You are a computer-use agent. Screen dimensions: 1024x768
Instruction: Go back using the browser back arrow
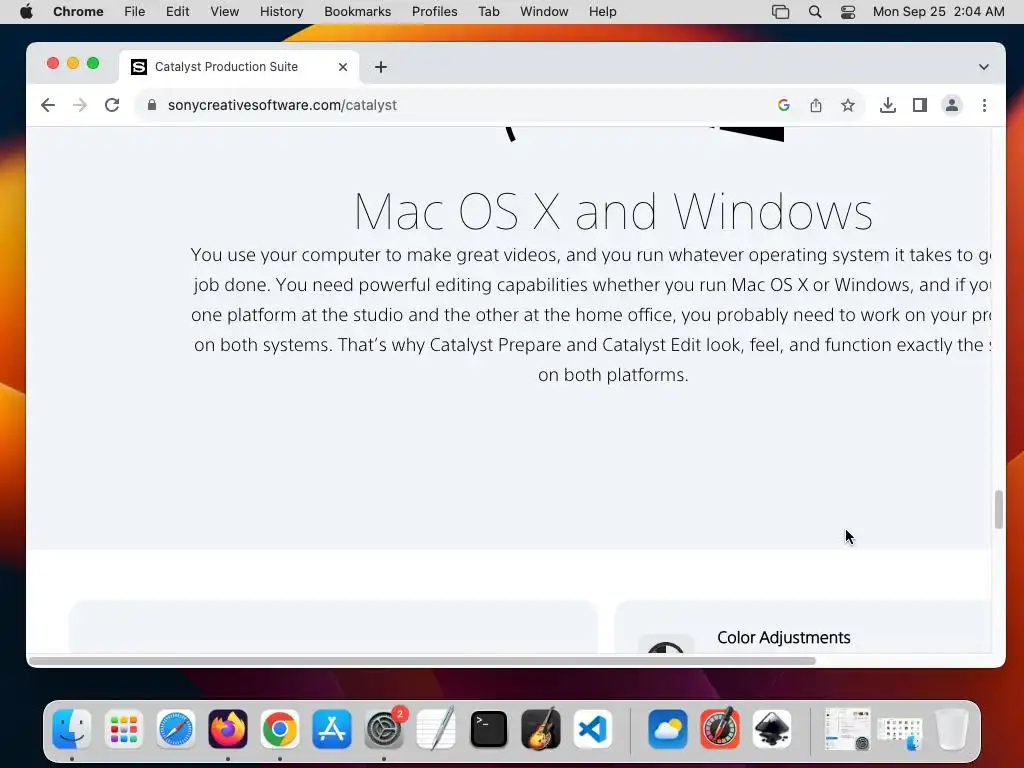point(48,105)
